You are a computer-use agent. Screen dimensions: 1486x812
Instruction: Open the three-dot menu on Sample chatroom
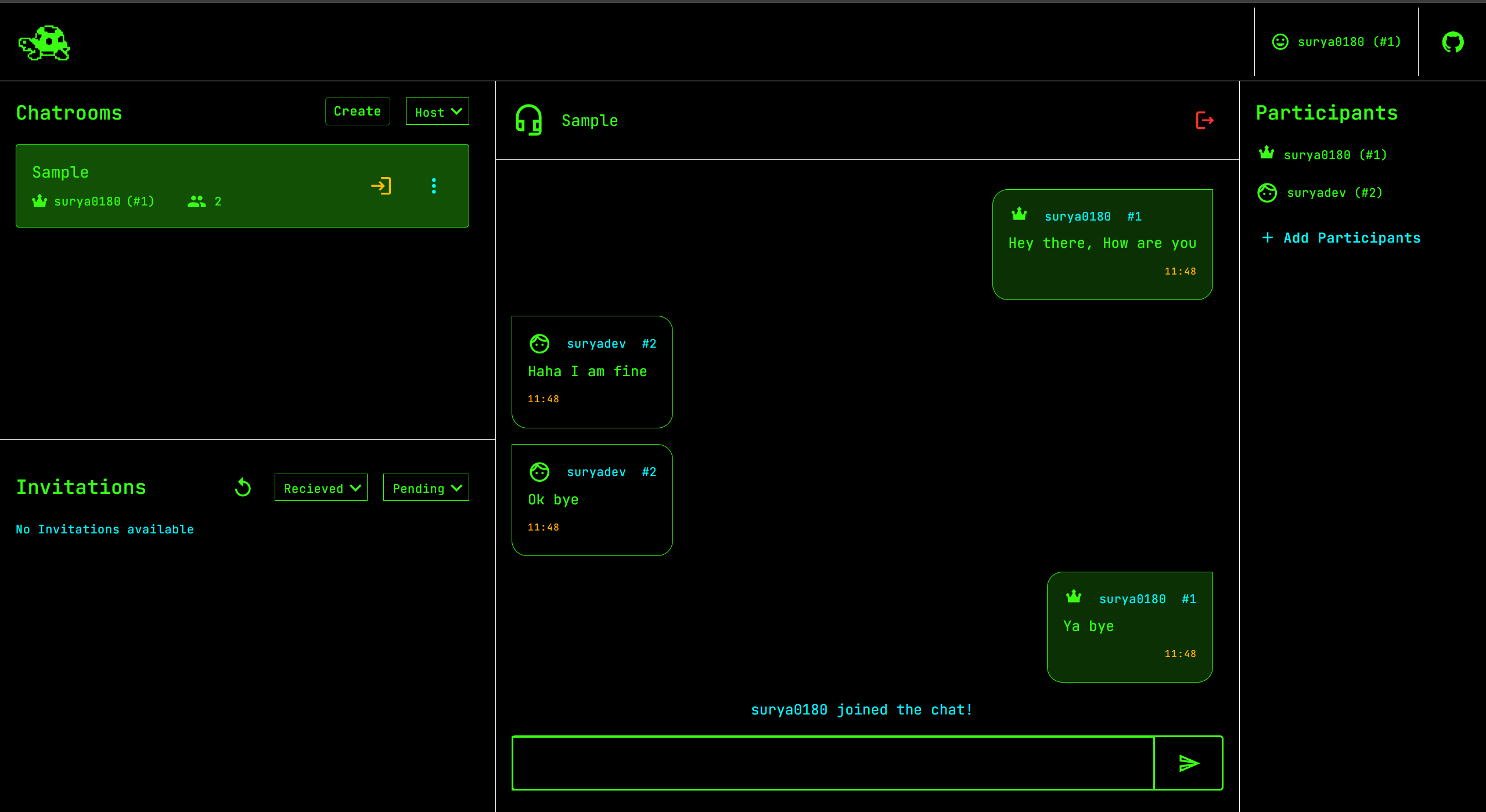coord(434,186)
